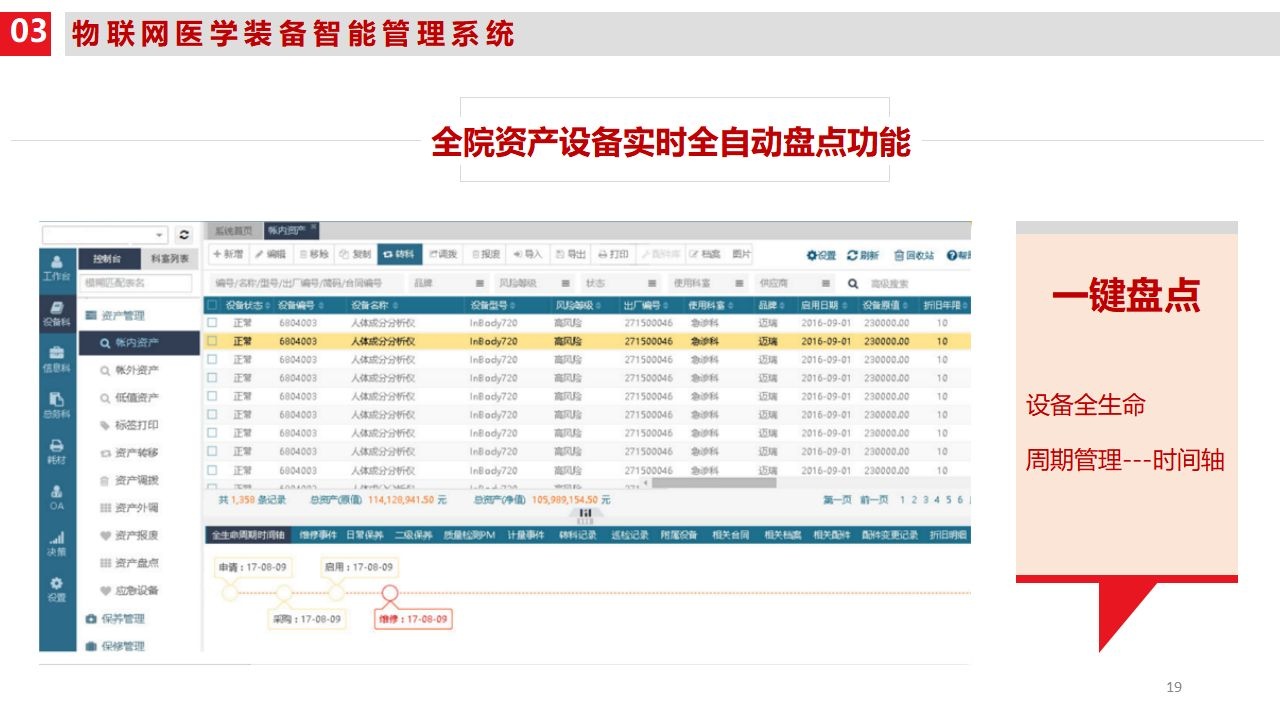Screen dimensions: 1280x720
Task: Open the 使用科室 filter dropdown
Action: tap(707, 284)
